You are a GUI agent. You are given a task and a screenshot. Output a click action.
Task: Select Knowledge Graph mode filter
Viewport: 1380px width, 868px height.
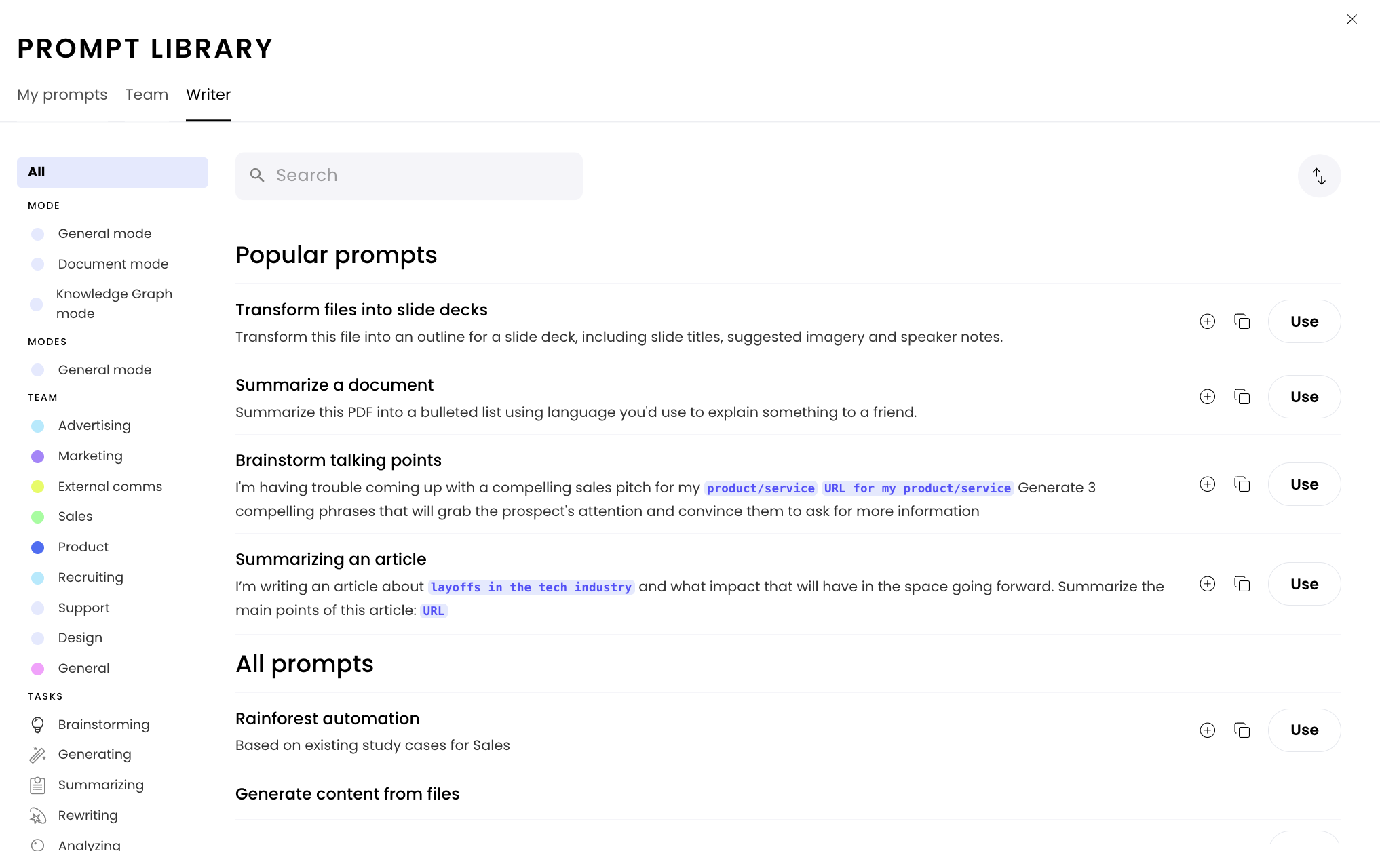click(114, 303)
